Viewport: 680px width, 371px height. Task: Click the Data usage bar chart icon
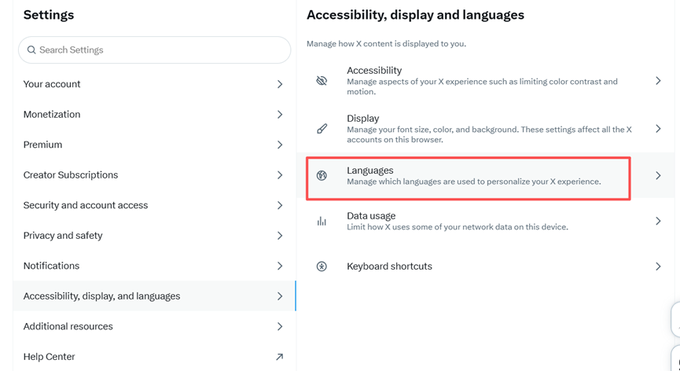321,221
